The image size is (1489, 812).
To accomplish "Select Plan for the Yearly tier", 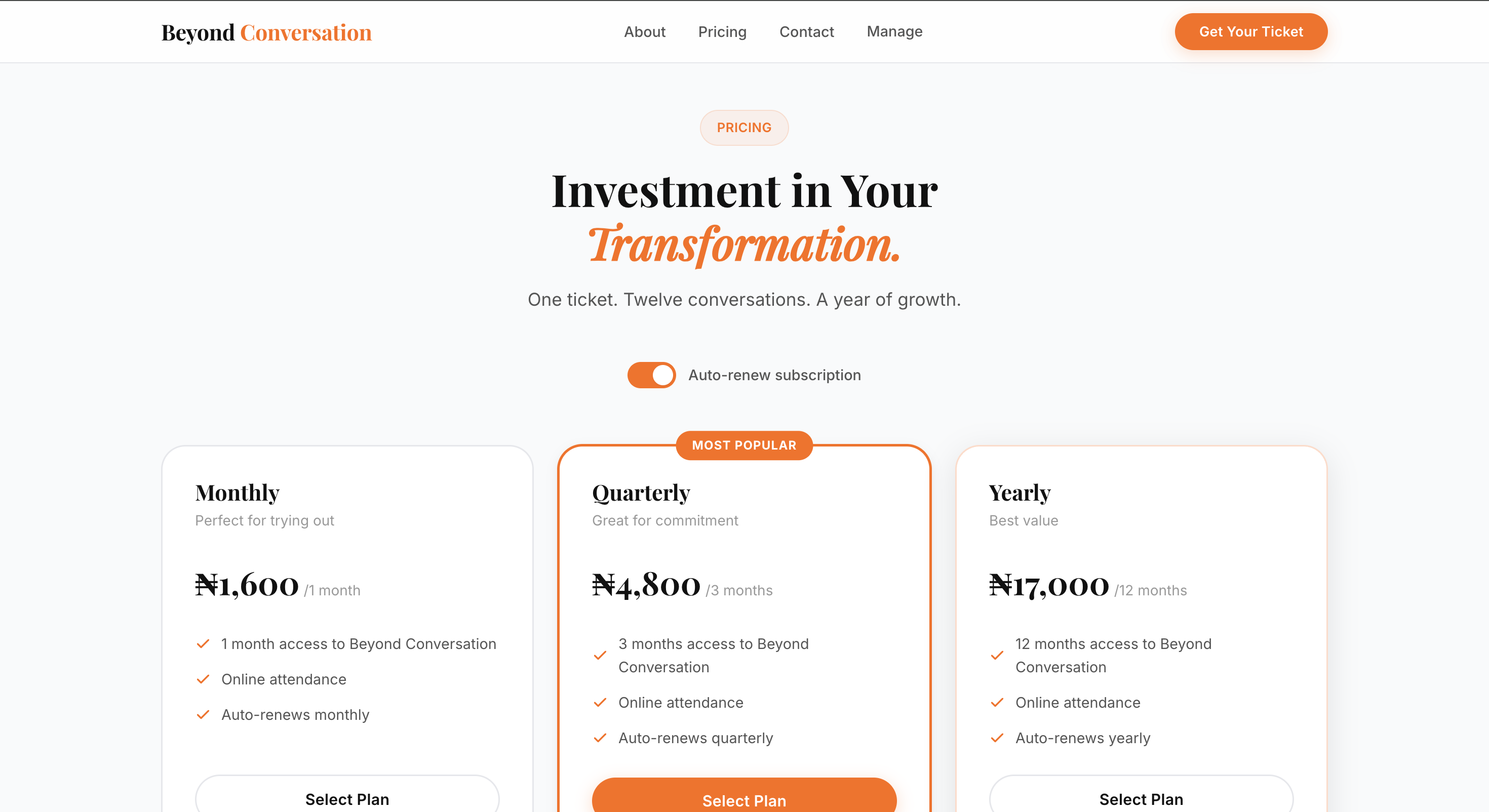I will pyautogui.click(x=1141, y=799).
